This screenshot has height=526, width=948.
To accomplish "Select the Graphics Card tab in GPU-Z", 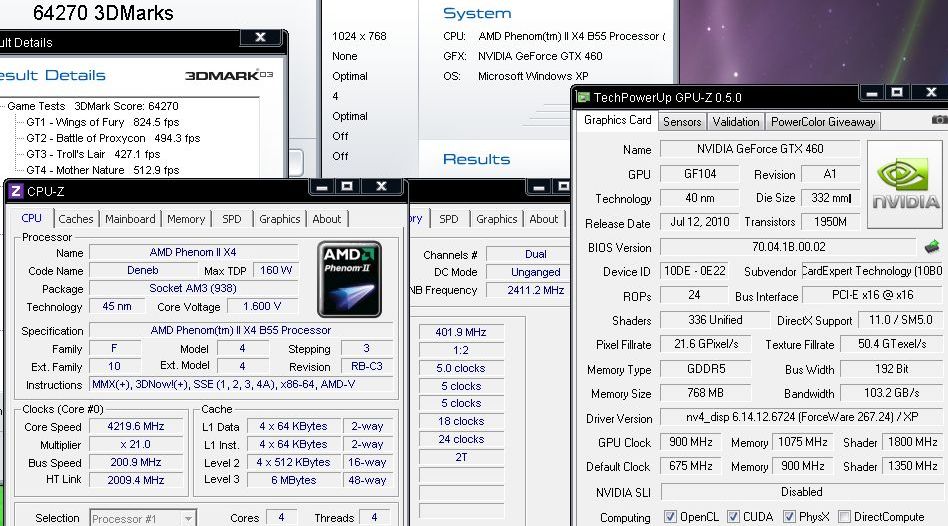I will 617,120.
